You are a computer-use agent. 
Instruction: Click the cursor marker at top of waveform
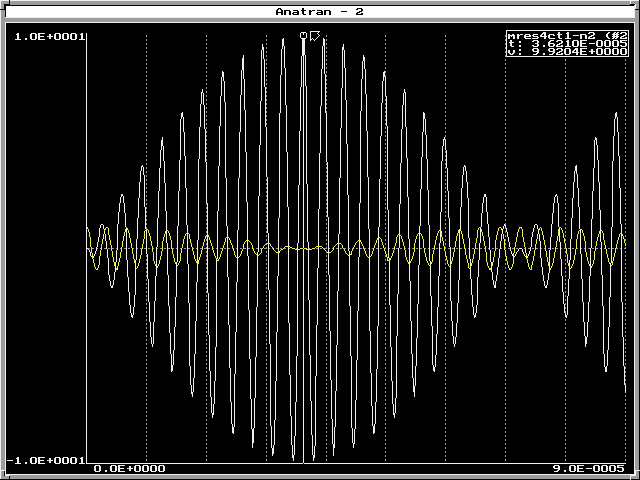303,36
